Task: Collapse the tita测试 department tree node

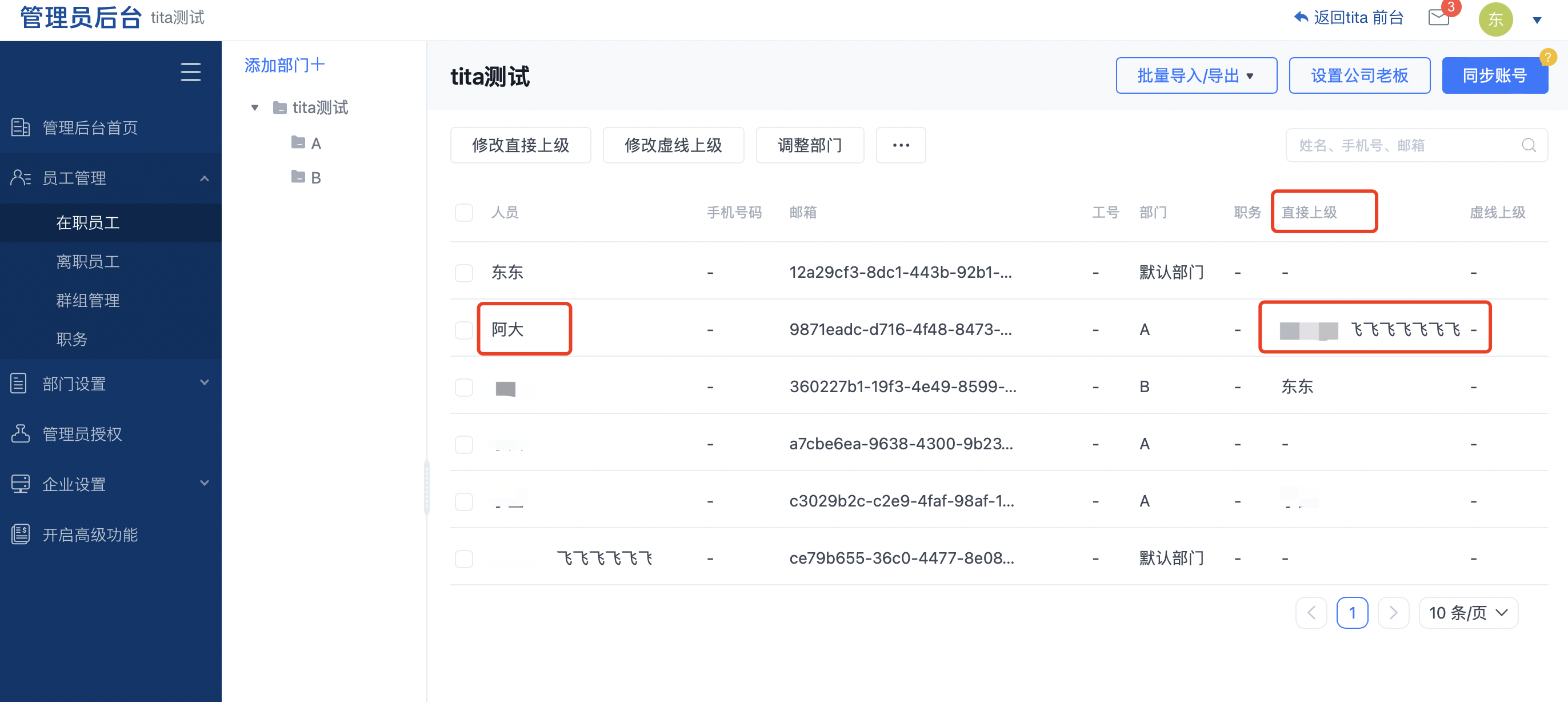Action: 255,108
